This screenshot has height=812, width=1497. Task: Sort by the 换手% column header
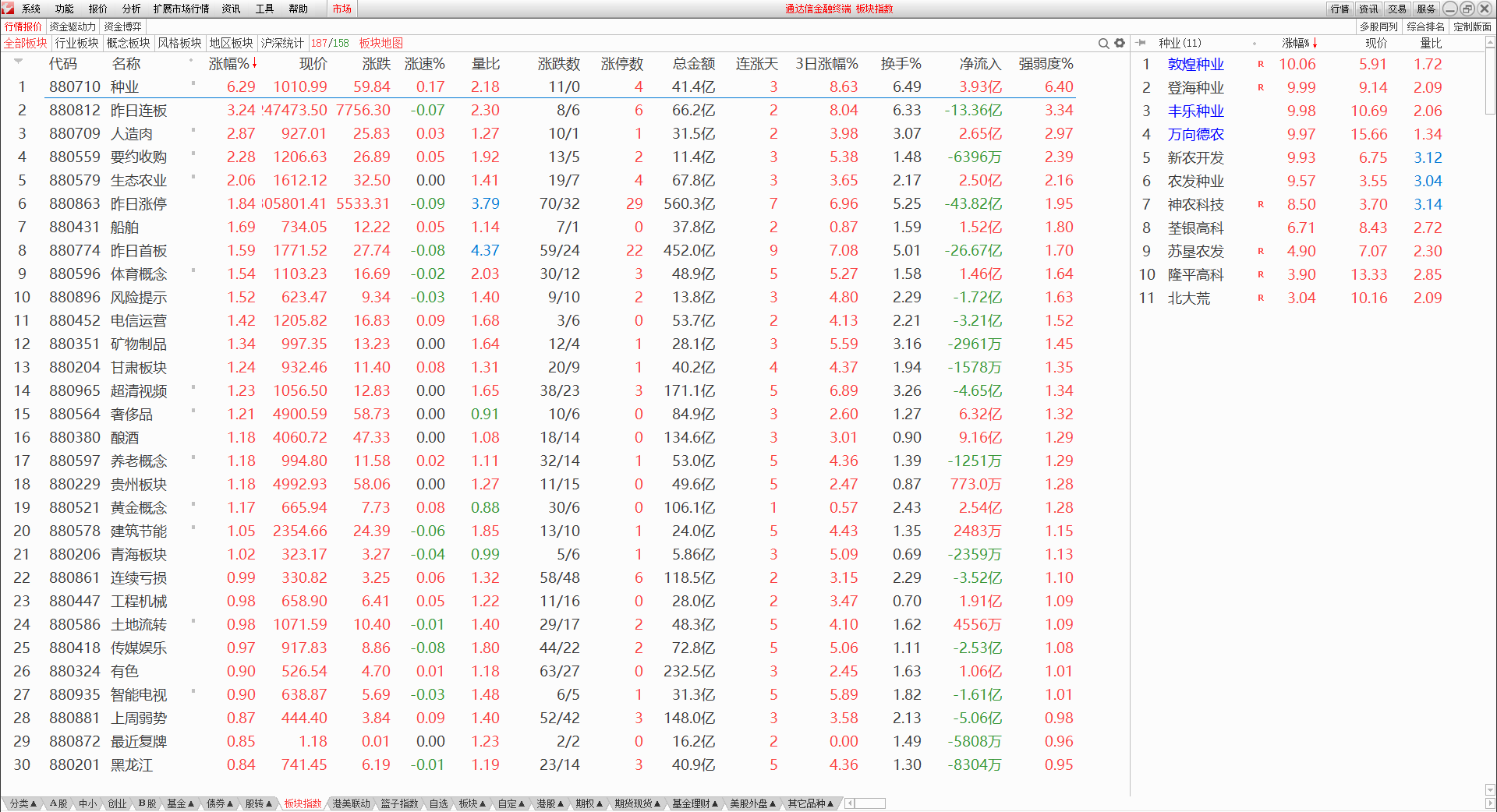click(901, 64)
